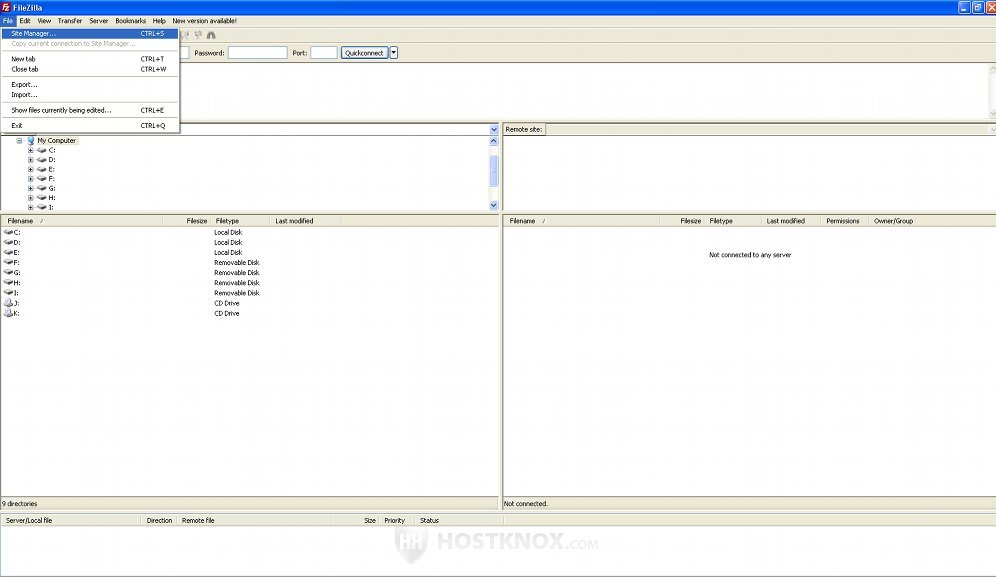Click the queue Direction column header
Image resolution: width=996 pixels, height=577 pixels.
tap(159, 520)
